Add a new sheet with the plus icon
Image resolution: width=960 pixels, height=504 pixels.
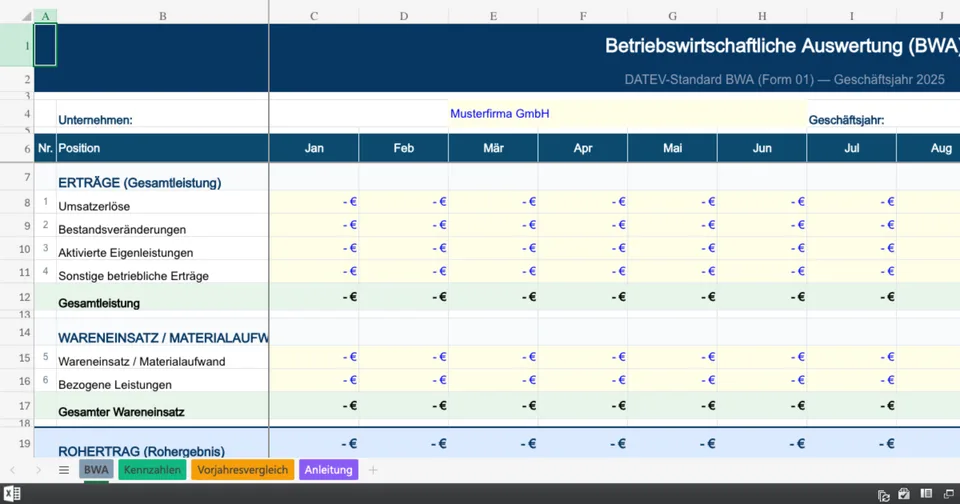(x=373, y=470)
